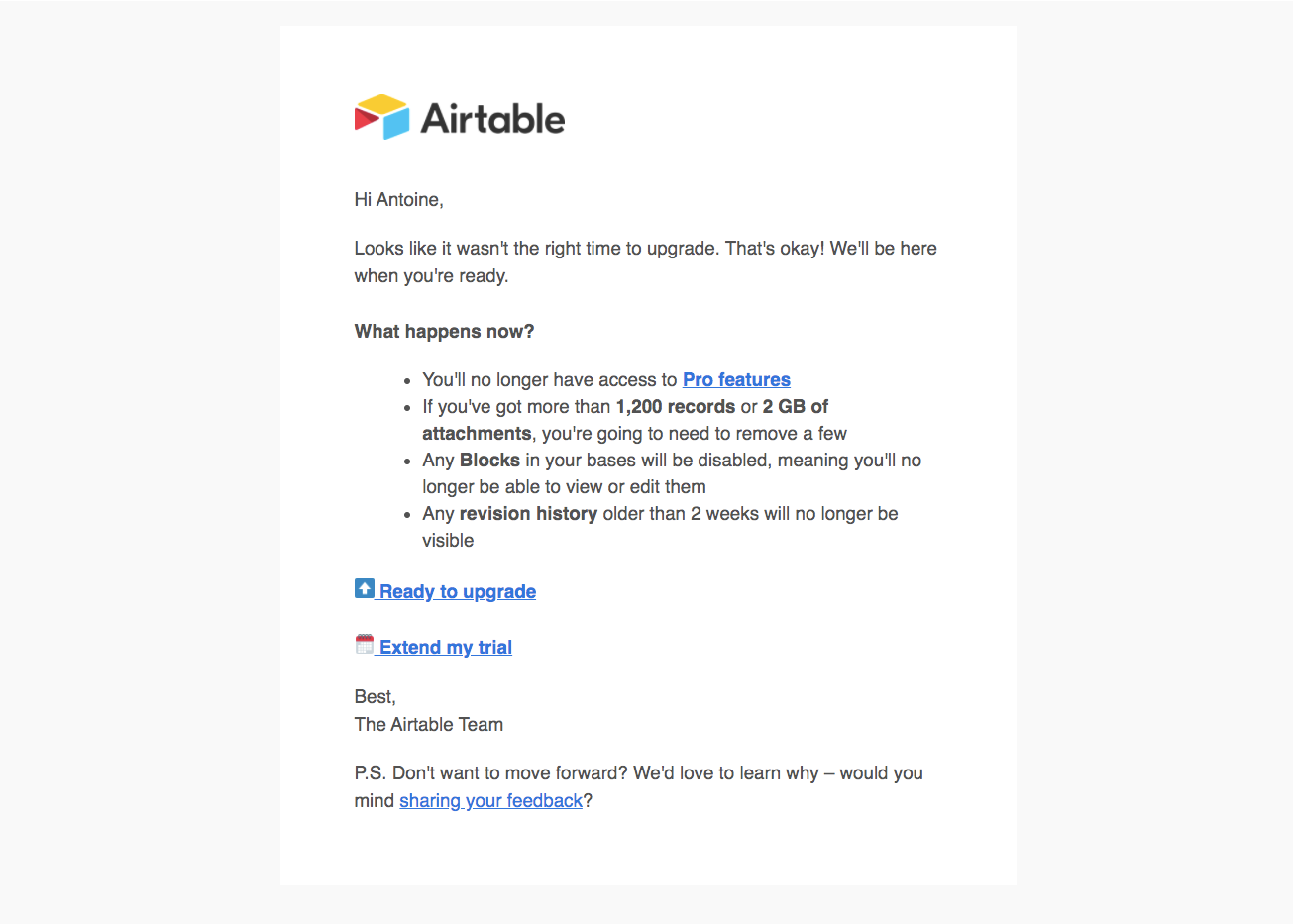The width and height of the screenshot is (1293, 924).
Task: Click the bold revision history text
Action: 528,513
